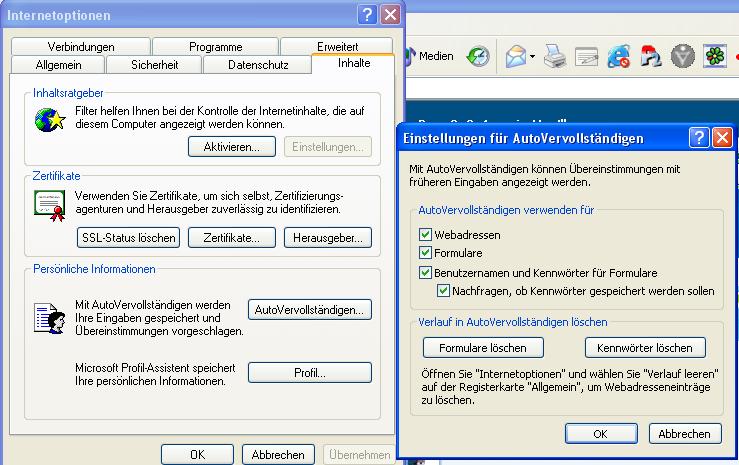
Task: Click the Zertifikate group label
Action: pyautogui.click(x=56, y=176)
